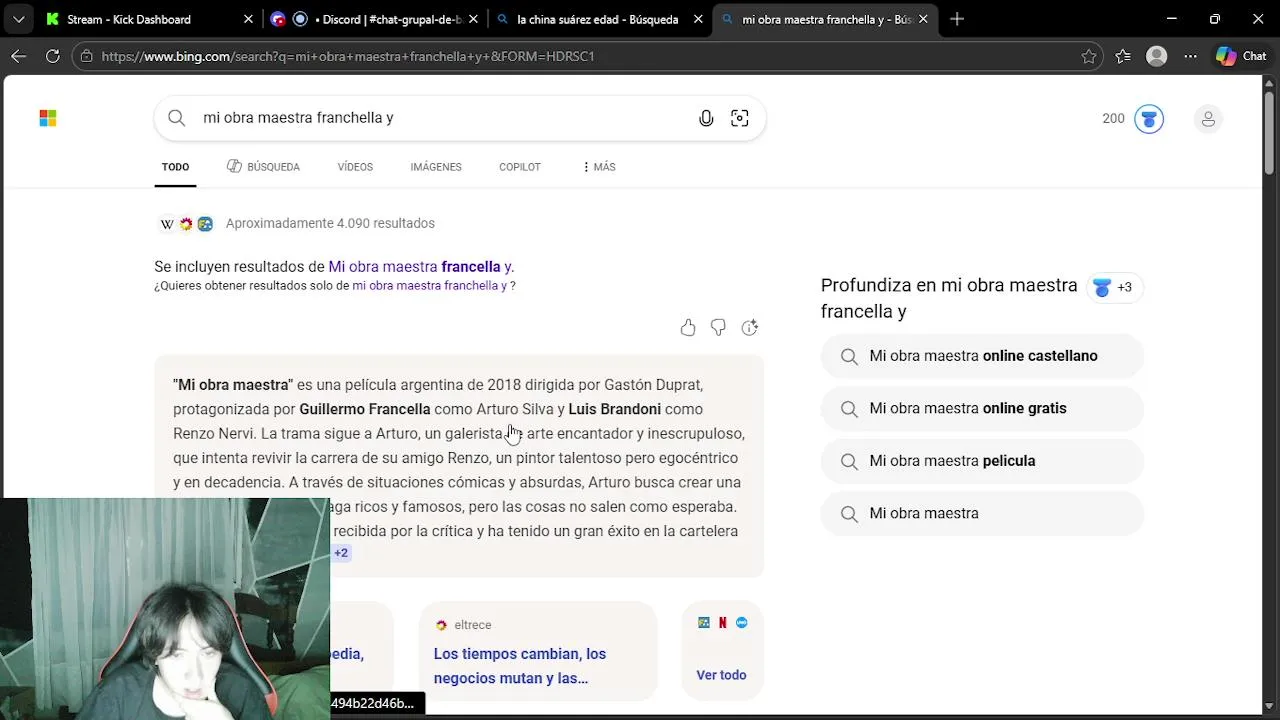Open visual image search icon
The image size is (1280, 720).
coord(740,118)
